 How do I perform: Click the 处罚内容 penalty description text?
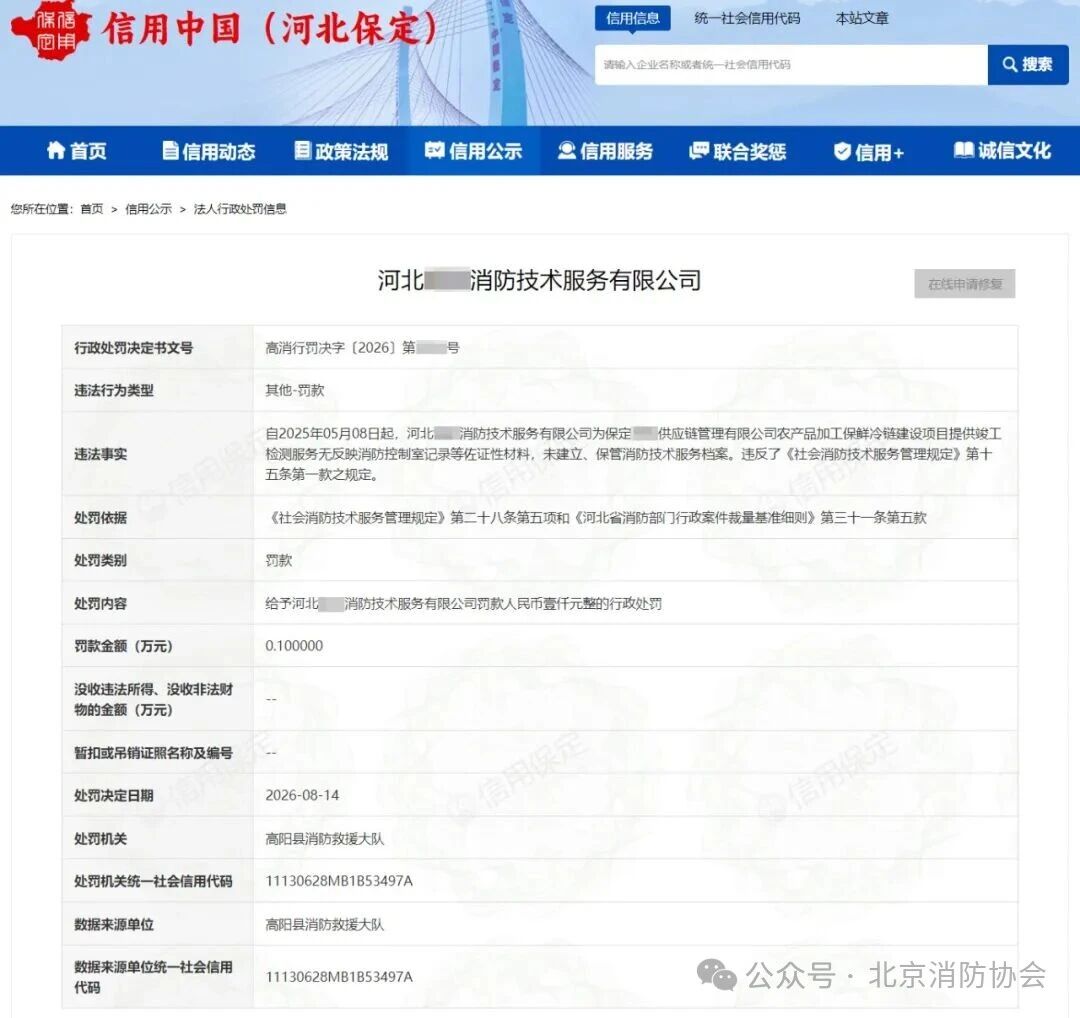click(464, 603)
